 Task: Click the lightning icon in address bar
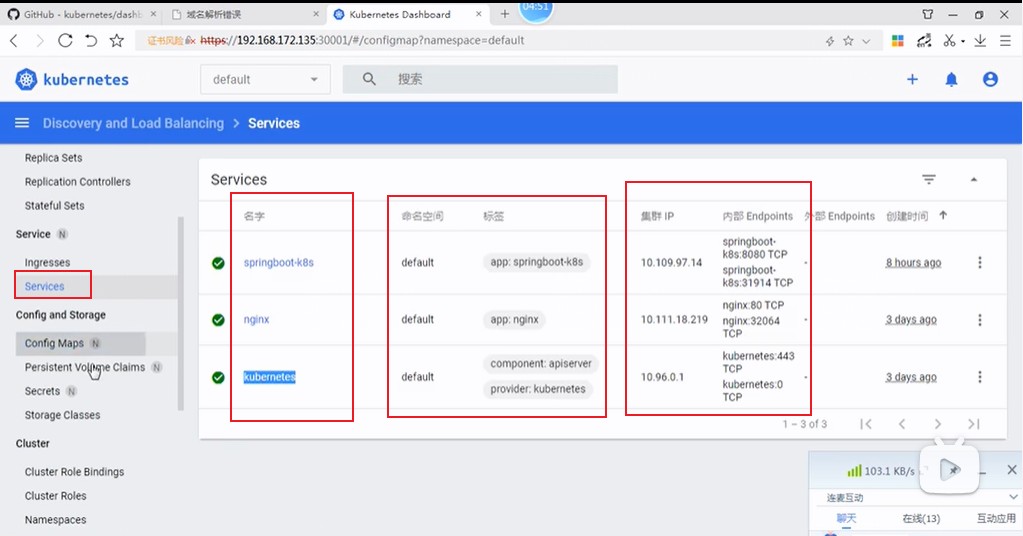[x=830, y=40]
